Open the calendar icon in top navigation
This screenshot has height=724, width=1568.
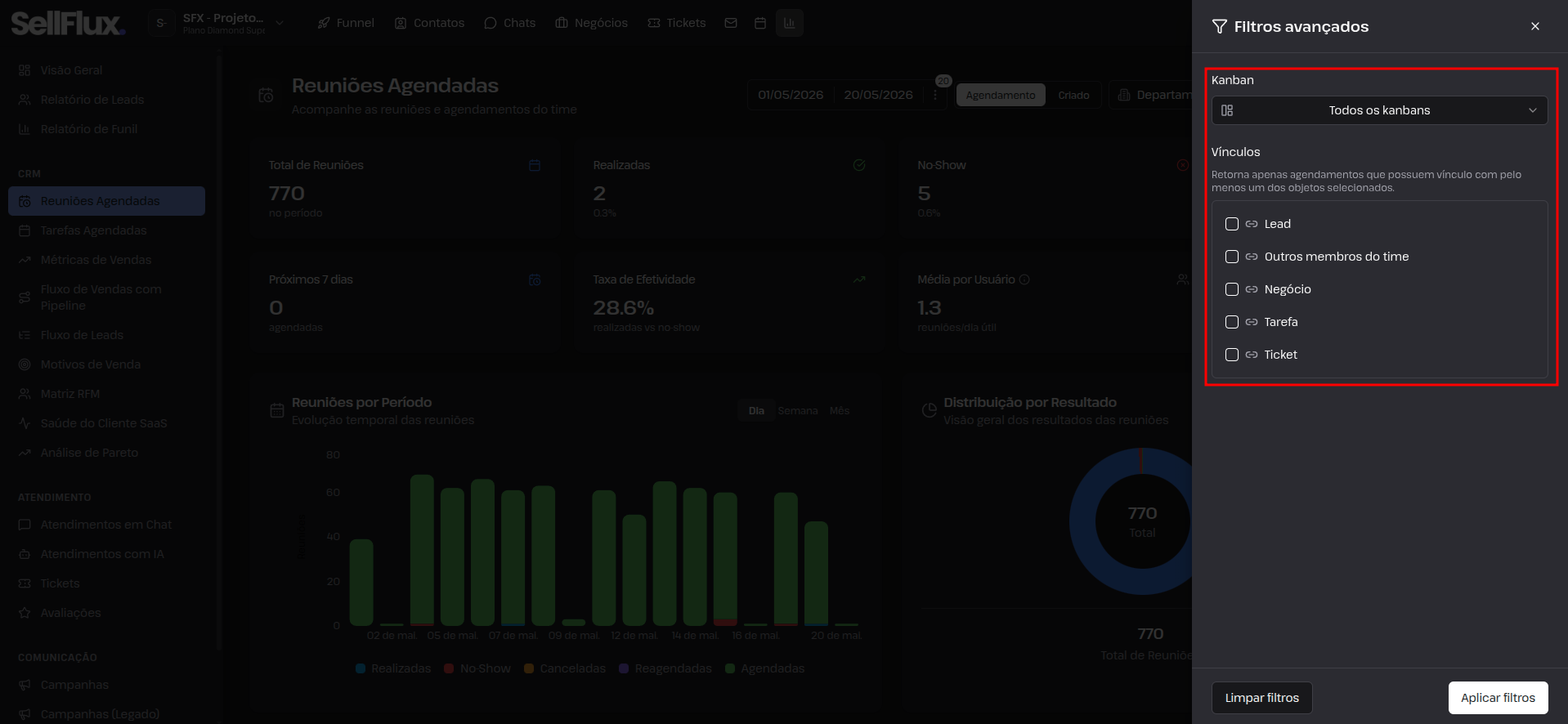point(760,23)
